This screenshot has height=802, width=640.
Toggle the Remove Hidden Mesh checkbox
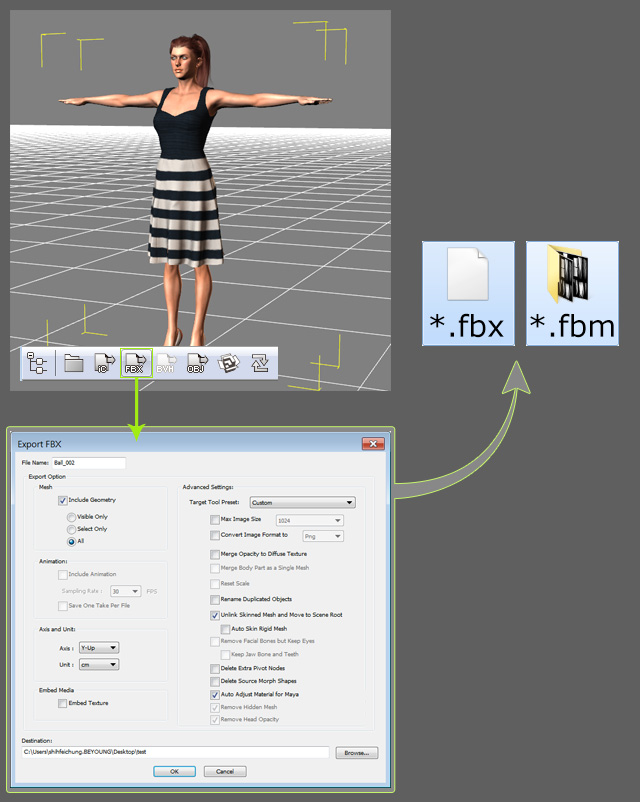point(215,707)
